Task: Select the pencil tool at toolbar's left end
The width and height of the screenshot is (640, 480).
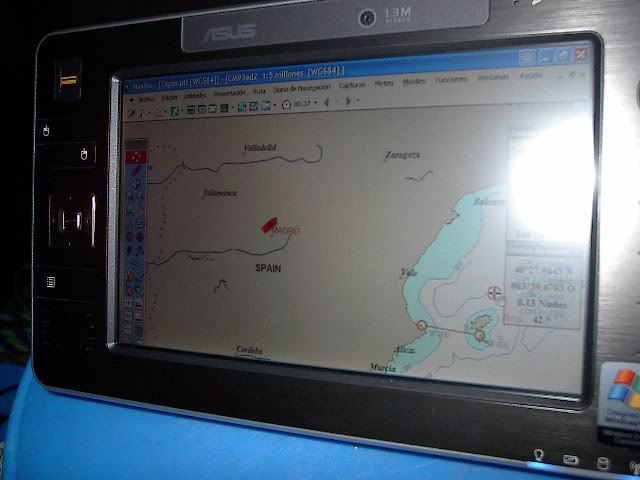Action: tap(131, 113)
